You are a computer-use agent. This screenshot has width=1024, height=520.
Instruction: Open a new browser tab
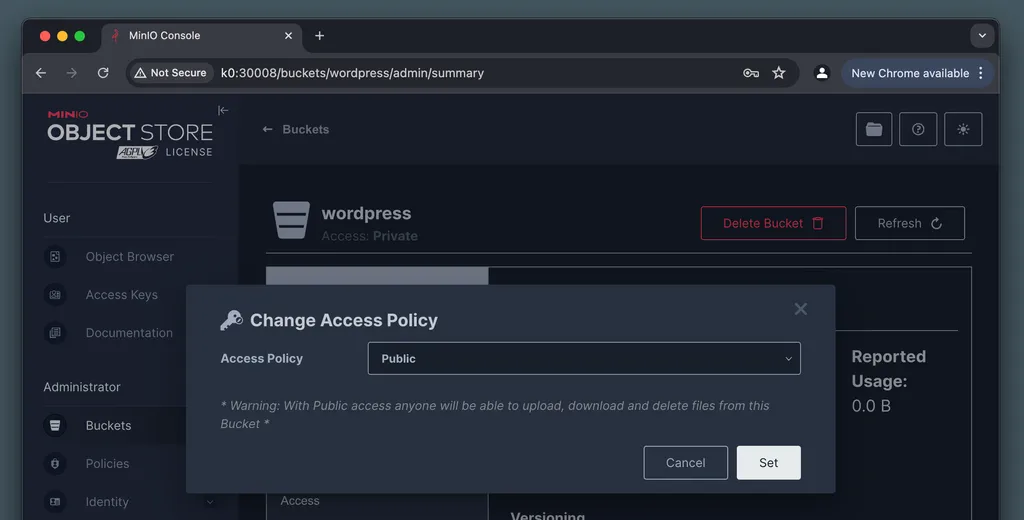point(320,36)
